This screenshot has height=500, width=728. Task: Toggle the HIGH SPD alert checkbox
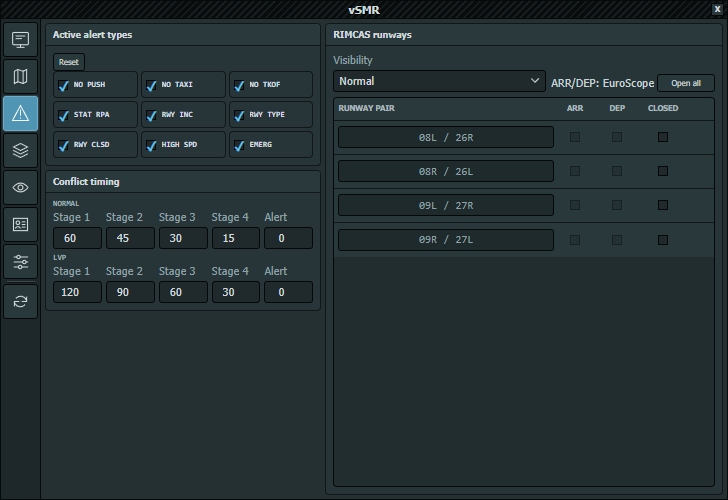[151, 145]
